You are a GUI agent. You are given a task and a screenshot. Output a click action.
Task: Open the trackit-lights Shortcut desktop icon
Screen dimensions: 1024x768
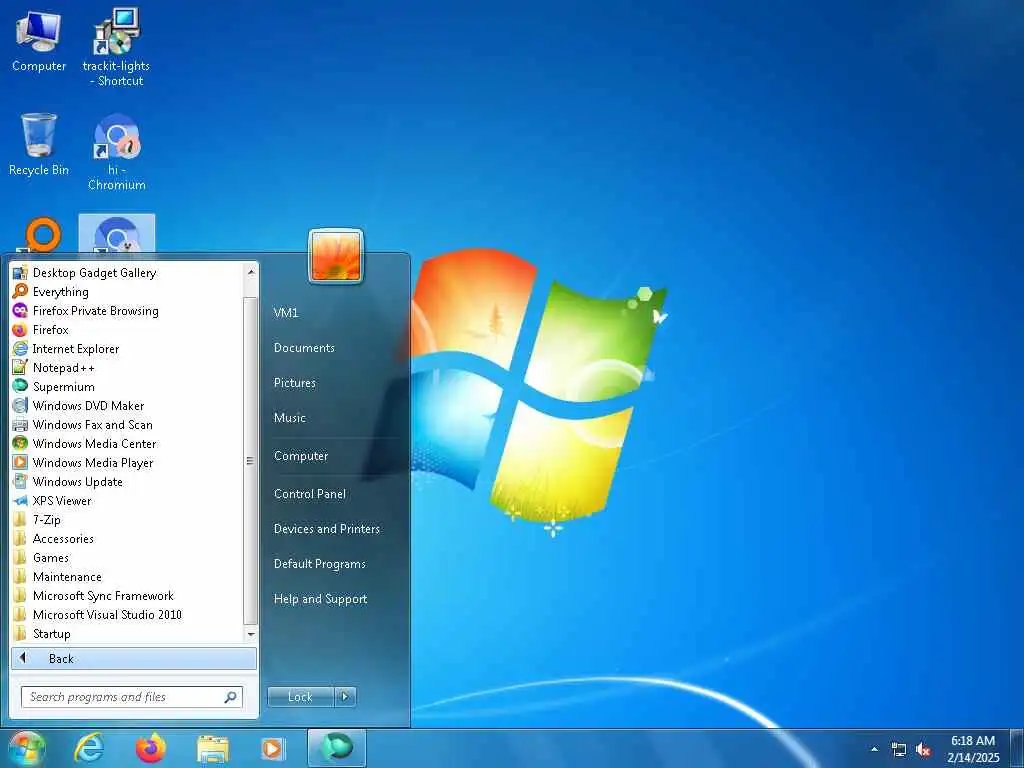tap(117, 47)
